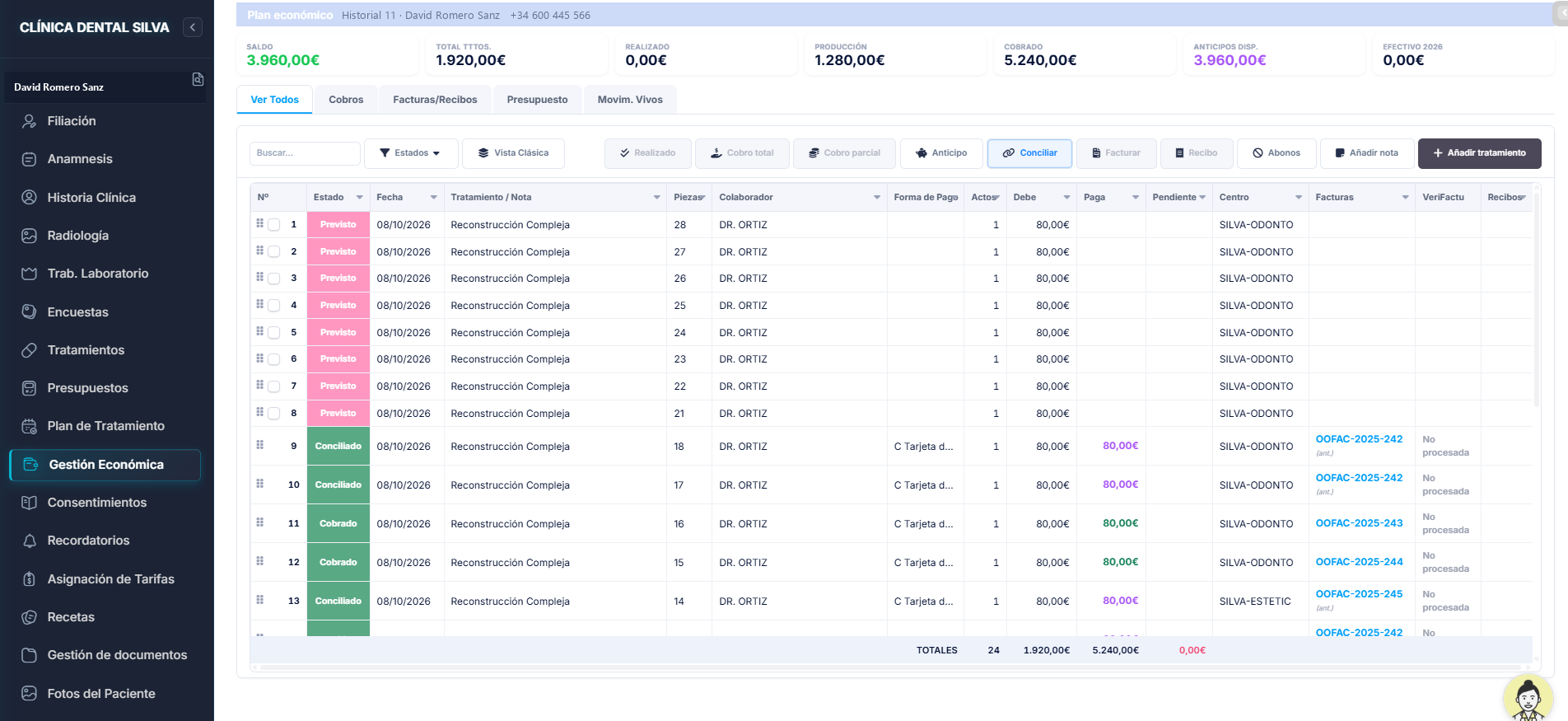
Task: Open the Estado column filter arrow
Action: [x=360, y=198]
